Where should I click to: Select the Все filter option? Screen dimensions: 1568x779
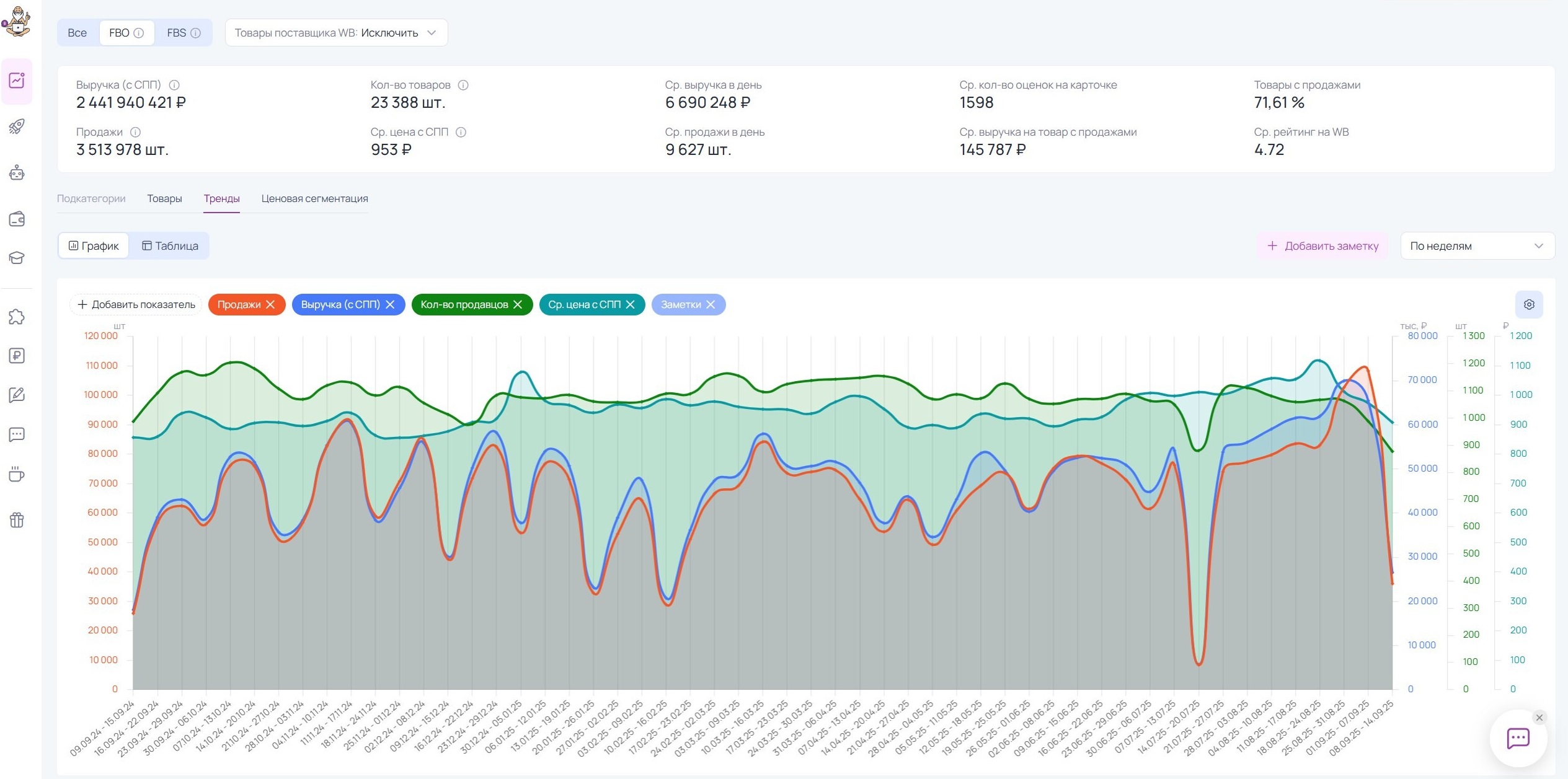pyautogui.click(x=78, y=33)
